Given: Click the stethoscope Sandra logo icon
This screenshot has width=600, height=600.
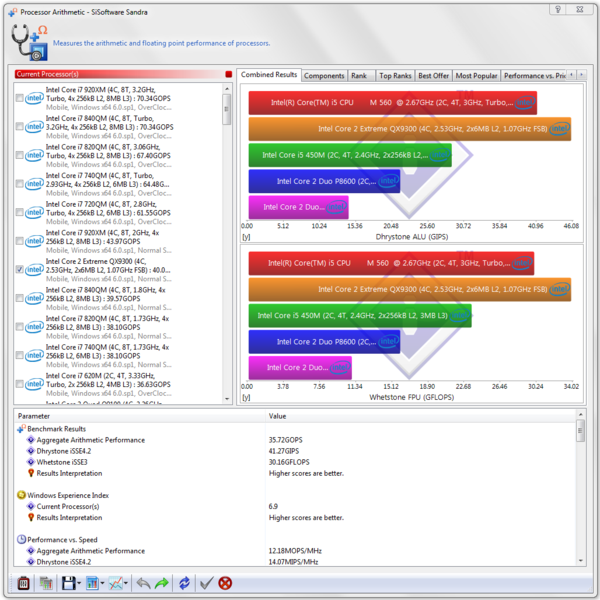Looking at the screenshot, I should (29, 42).
